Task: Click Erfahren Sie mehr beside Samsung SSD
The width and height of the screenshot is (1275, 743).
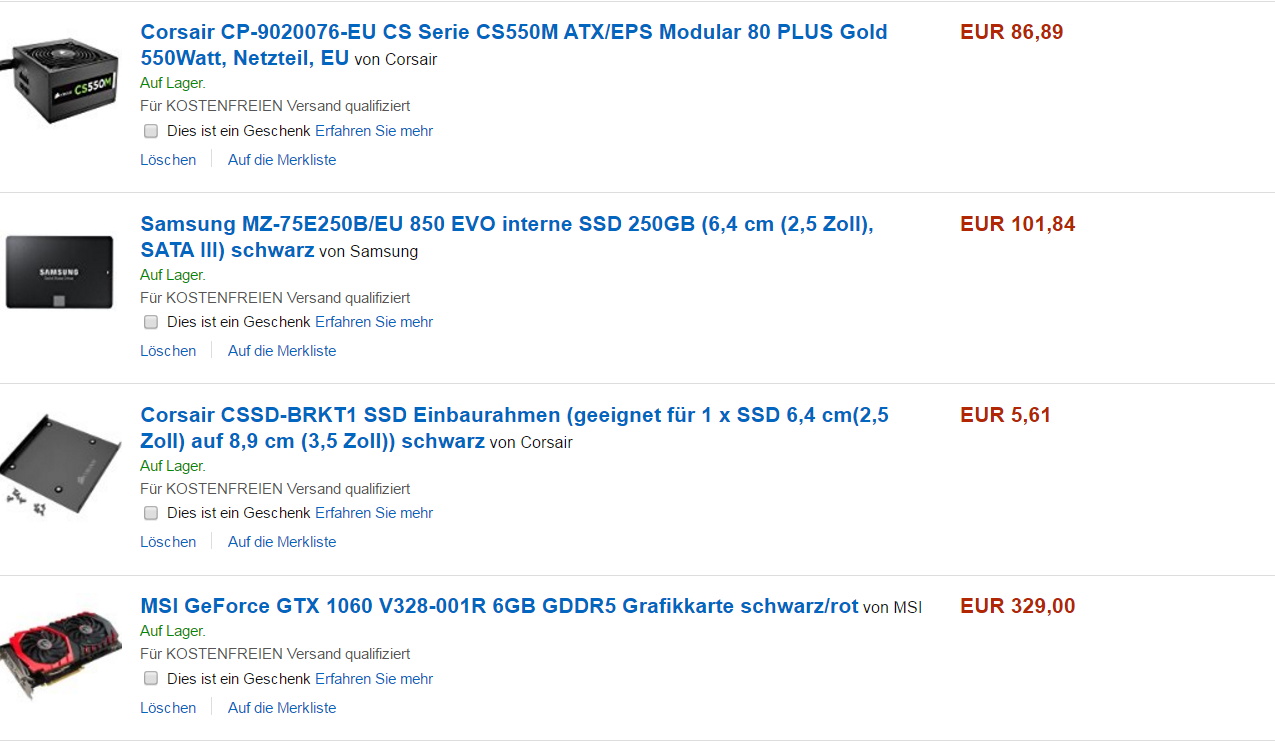Action: (x=374, y=322)
